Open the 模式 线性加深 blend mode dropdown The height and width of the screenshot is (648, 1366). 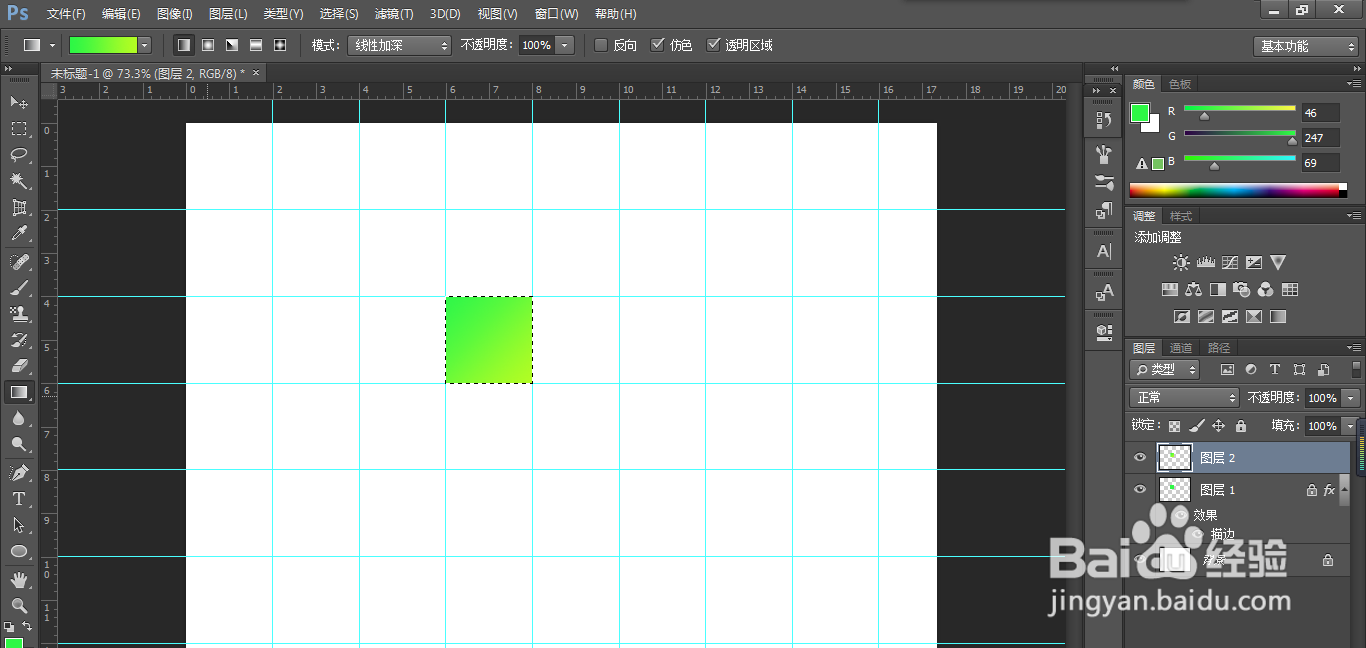click(x=400, y=45)
